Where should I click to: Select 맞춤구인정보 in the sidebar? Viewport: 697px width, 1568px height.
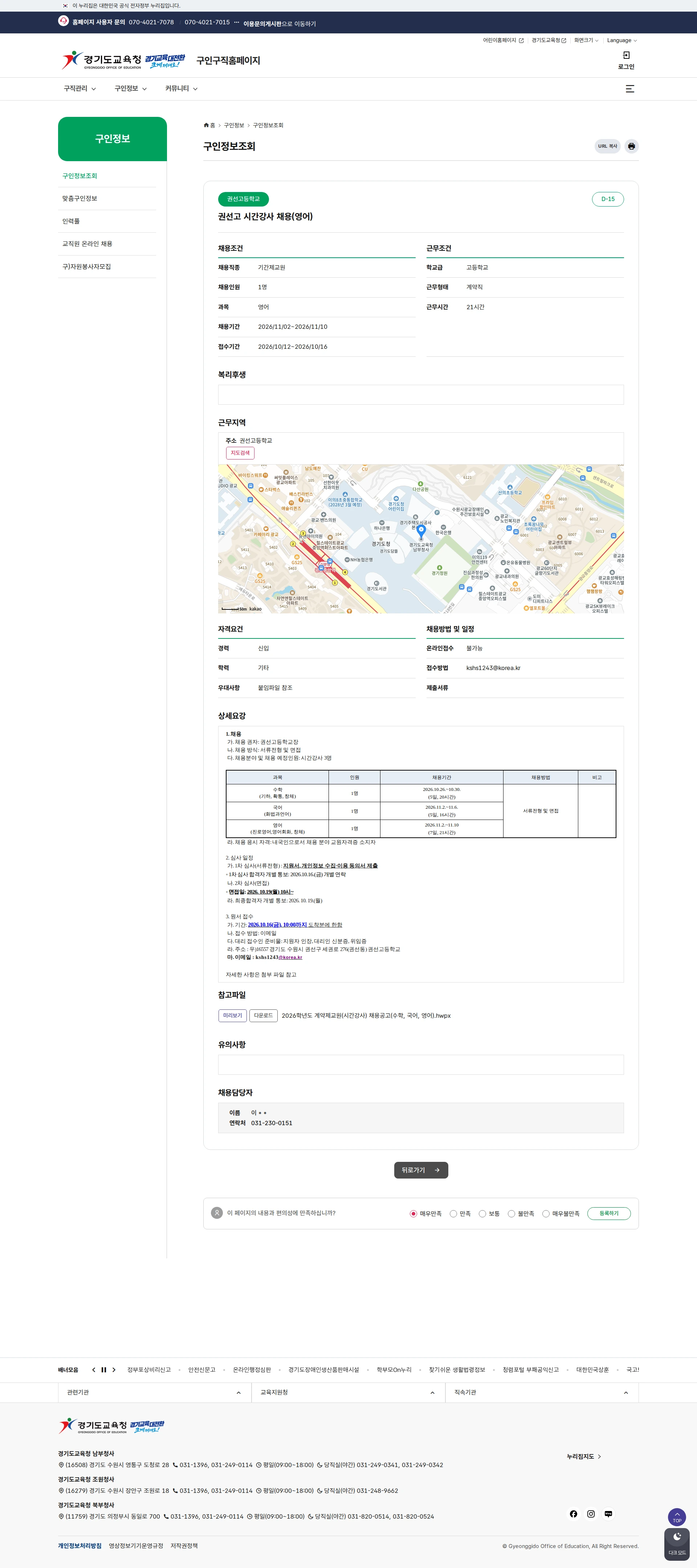pos(106,199)
